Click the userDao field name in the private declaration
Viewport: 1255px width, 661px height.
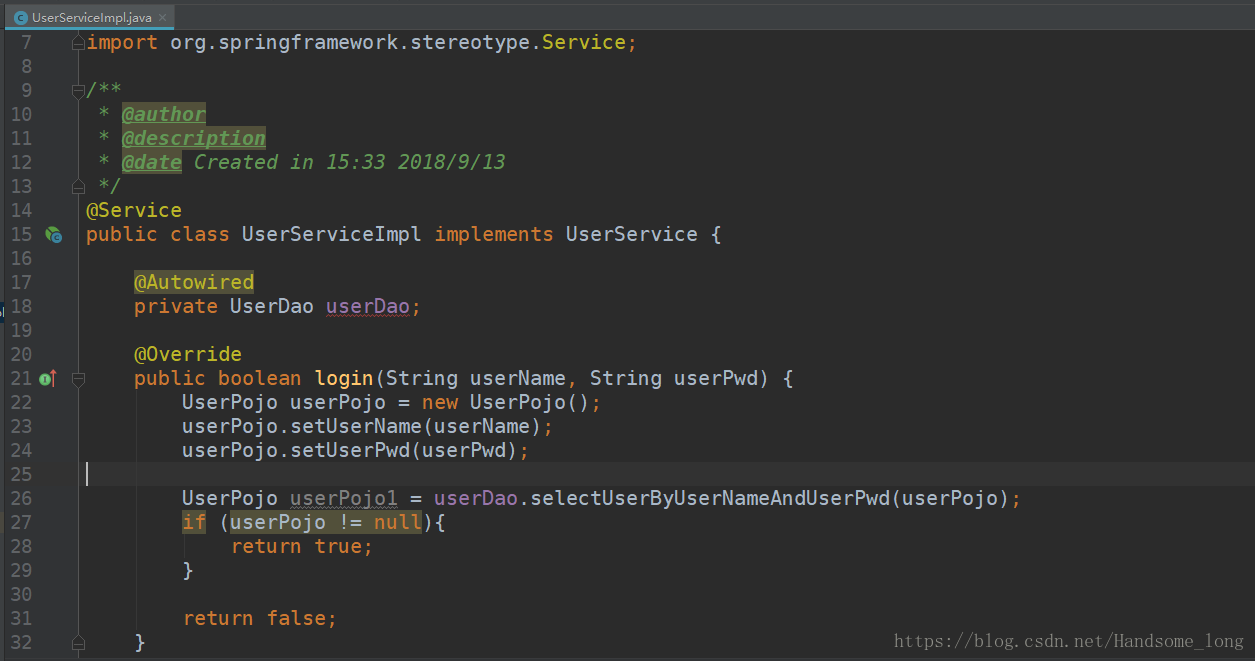tap(368, 306)
